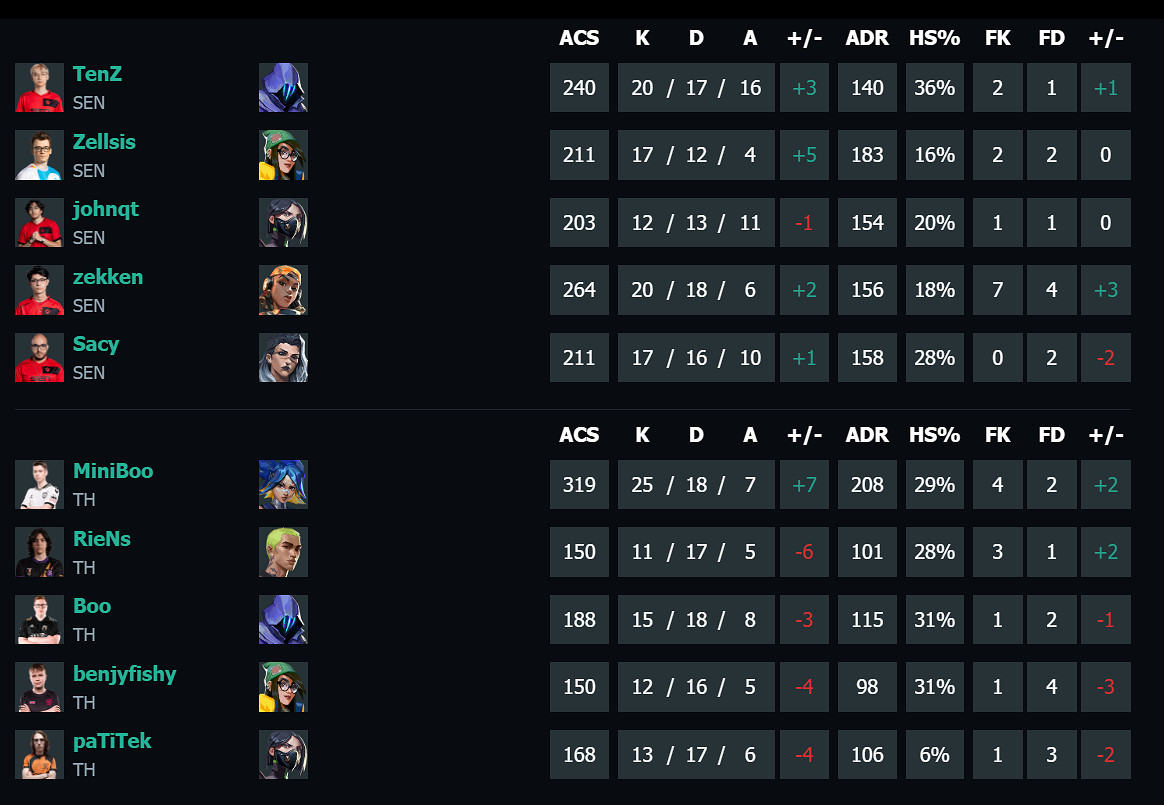Click MiniBoo's 319 ACS stat cell
1164x805 pixels.
(579, 485)
